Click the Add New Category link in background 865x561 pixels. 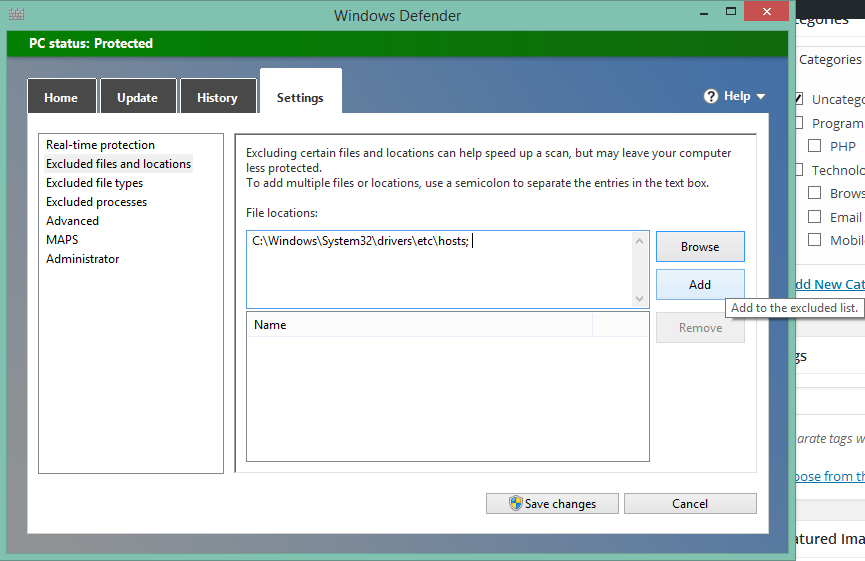[x=830, y=285]
